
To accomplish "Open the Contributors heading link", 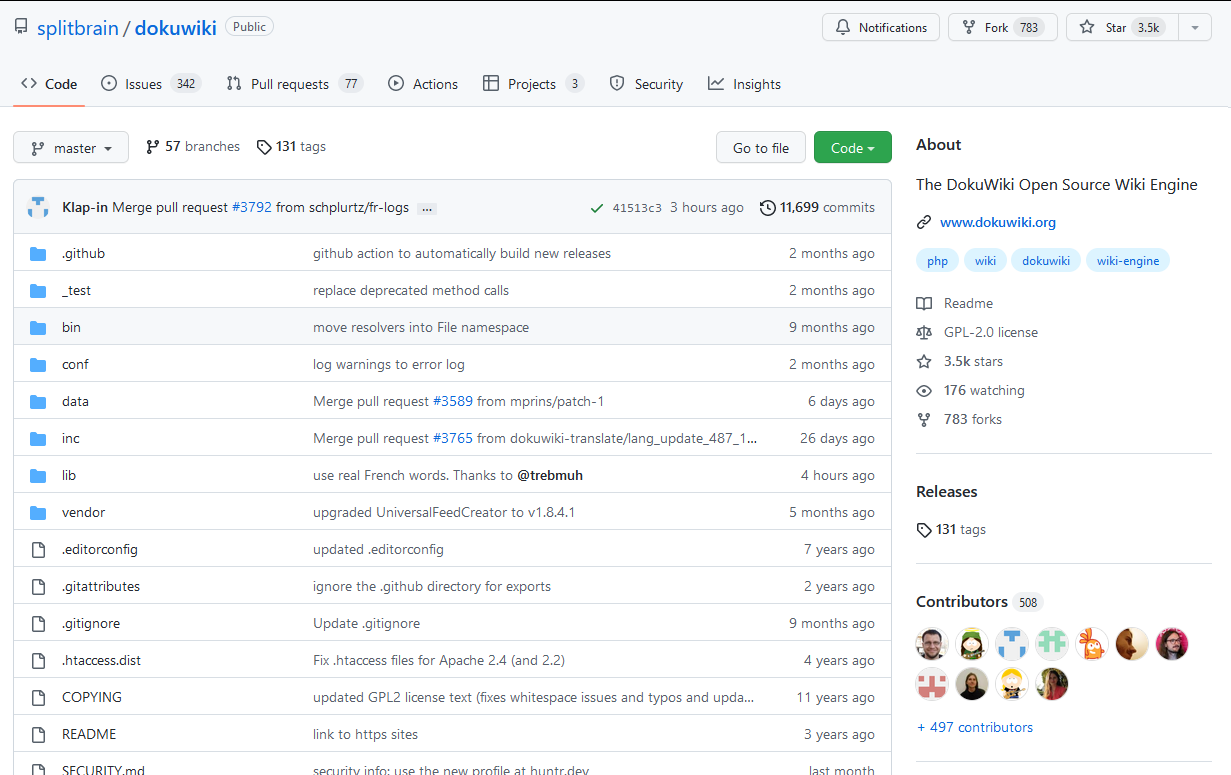I will point(979,601).
